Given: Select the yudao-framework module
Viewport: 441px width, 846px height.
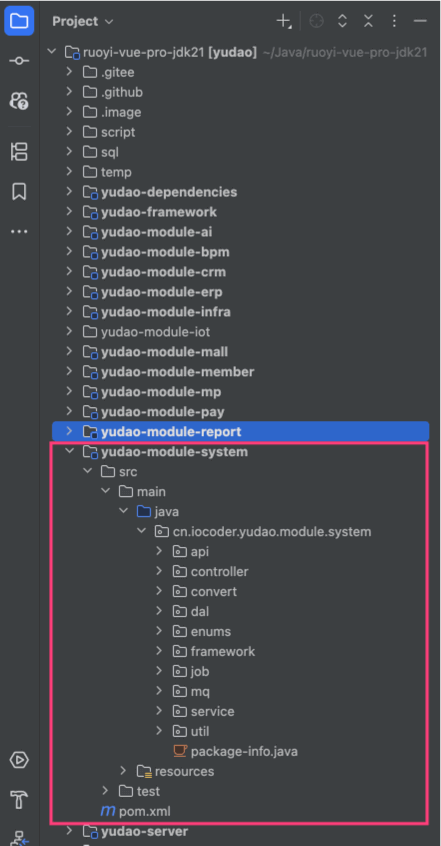Looking at the screenshot, I should [150, 212].
